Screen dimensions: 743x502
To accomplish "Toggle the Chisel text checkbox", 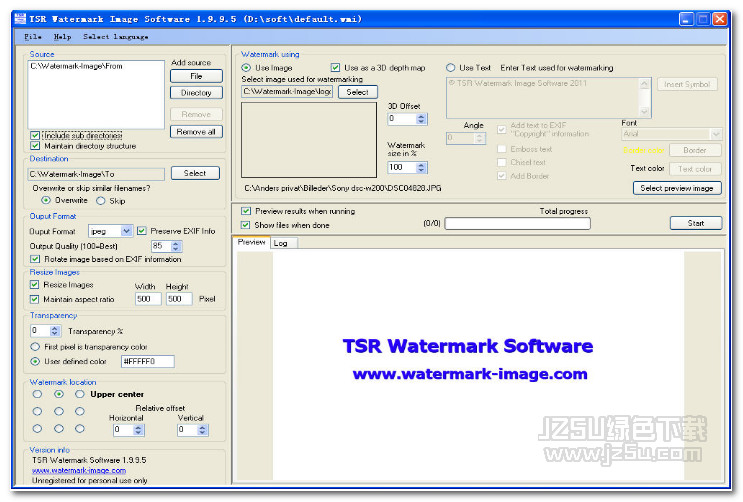I will point(501,162).
